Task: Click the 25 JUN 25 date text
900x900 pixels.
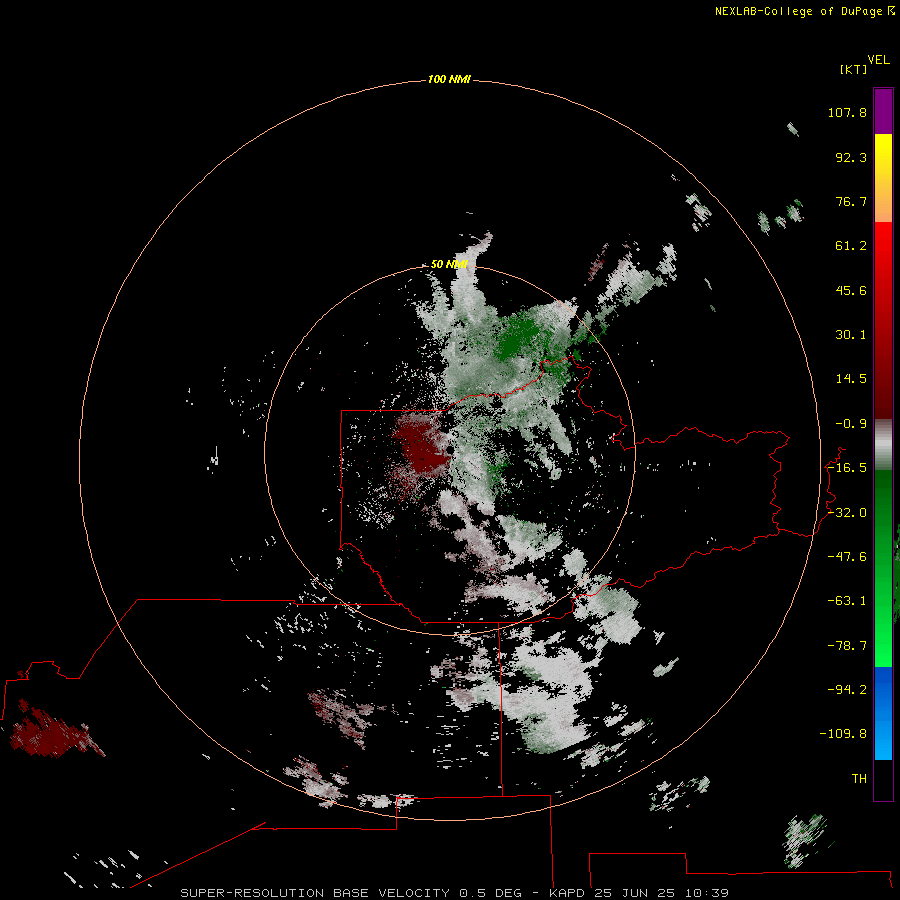Action: pyautogui.click(x=635, y=893)
